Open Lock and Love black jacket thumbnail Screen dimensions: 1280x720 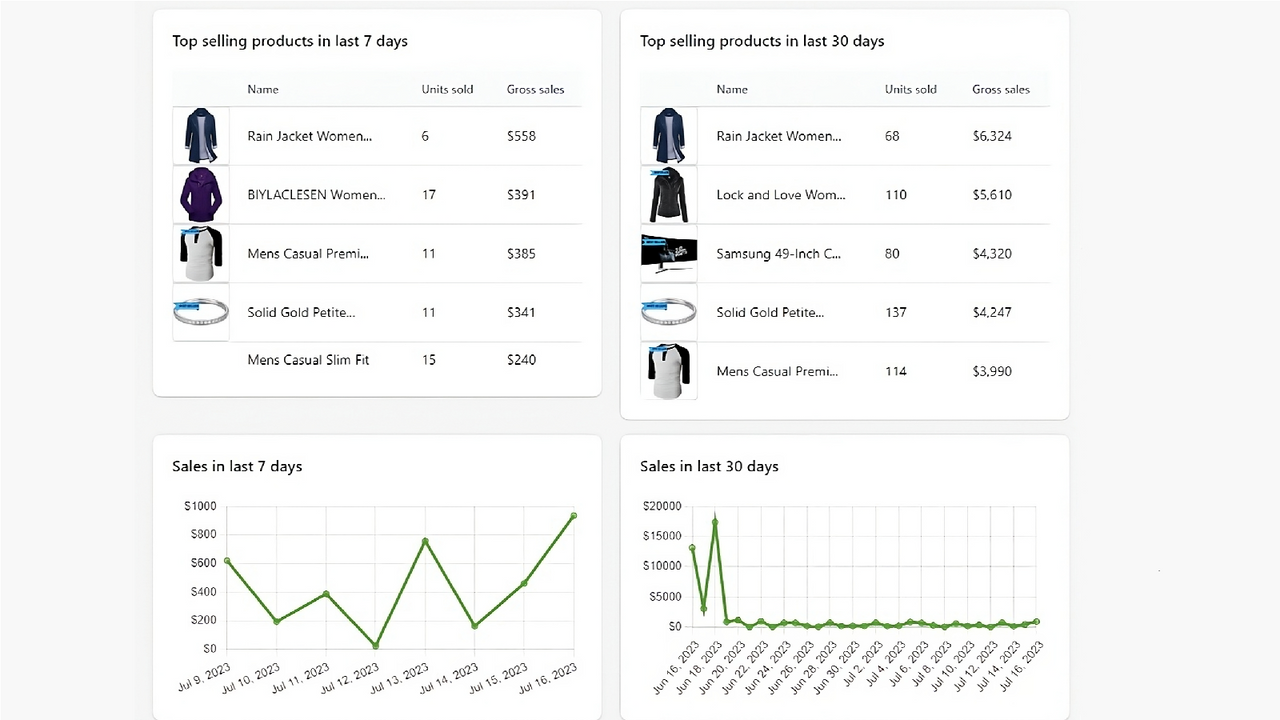point(669,195)
